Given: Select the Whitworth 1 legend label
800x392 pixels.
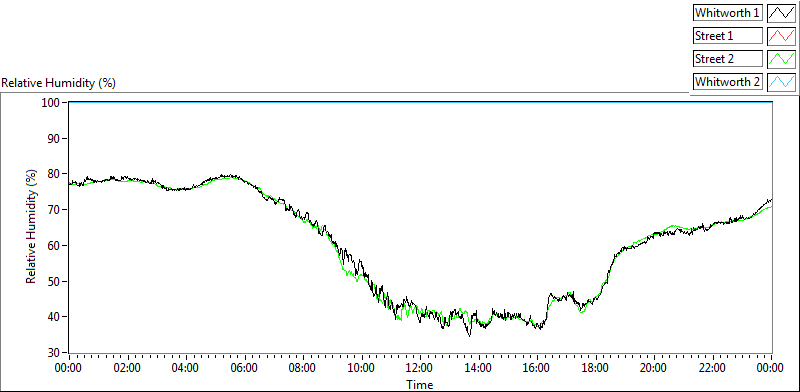Looking at the screenshot, I should pyautogui.click(x=728, y=13).
